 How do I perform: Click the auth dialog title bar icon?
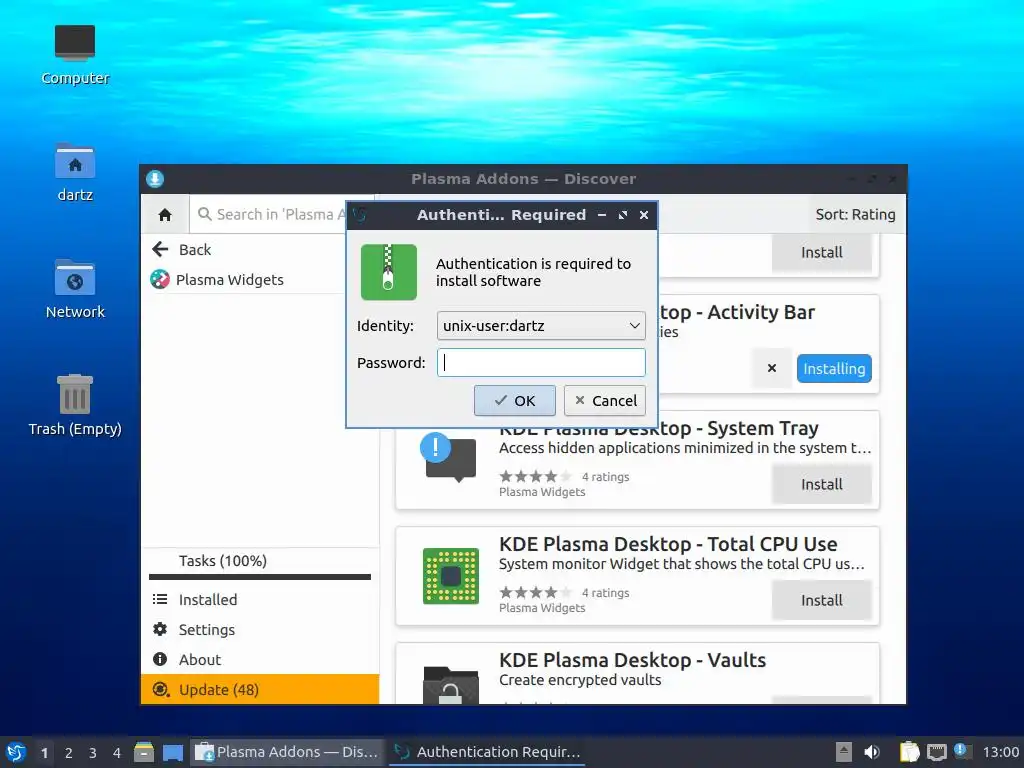[x=360, y=214]
